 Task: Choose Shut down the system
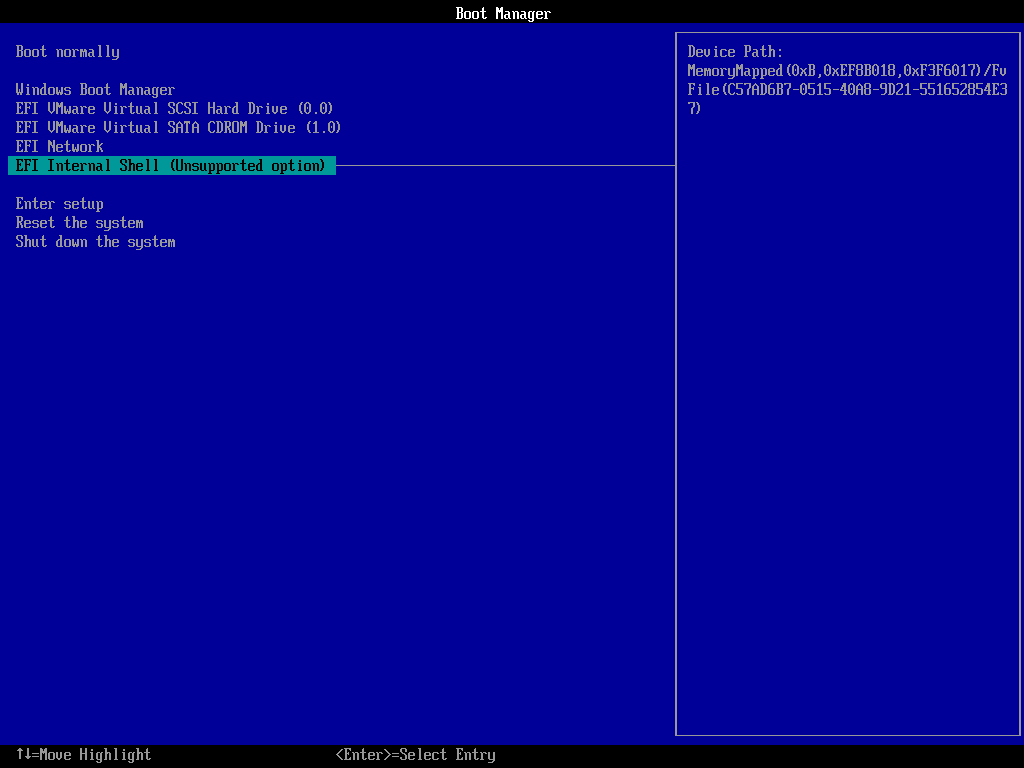pos(95,241)
